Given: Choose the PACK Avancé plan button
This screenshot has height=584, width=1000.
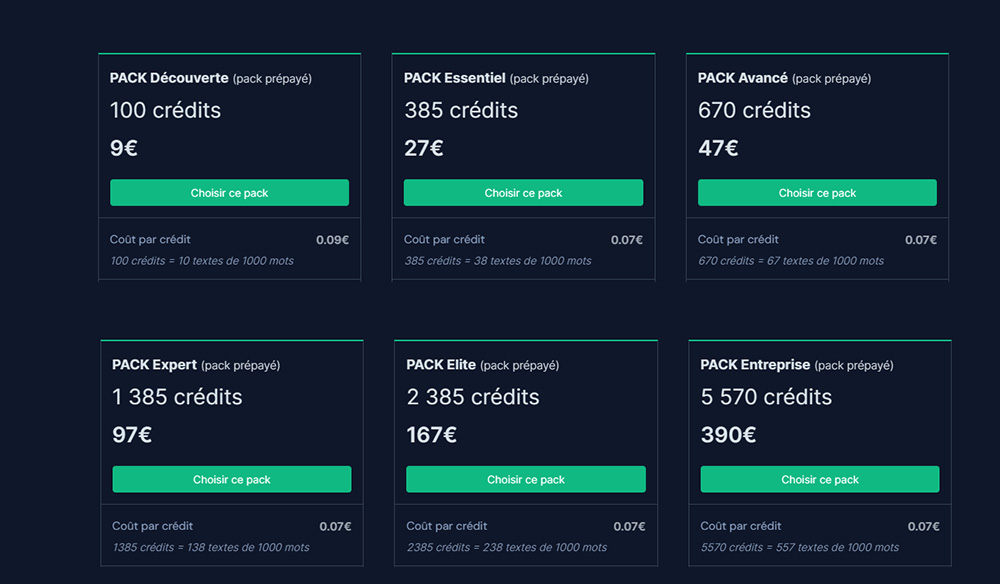Looking at the screenshot, I should pyautogui.click(x=817, y=193).
